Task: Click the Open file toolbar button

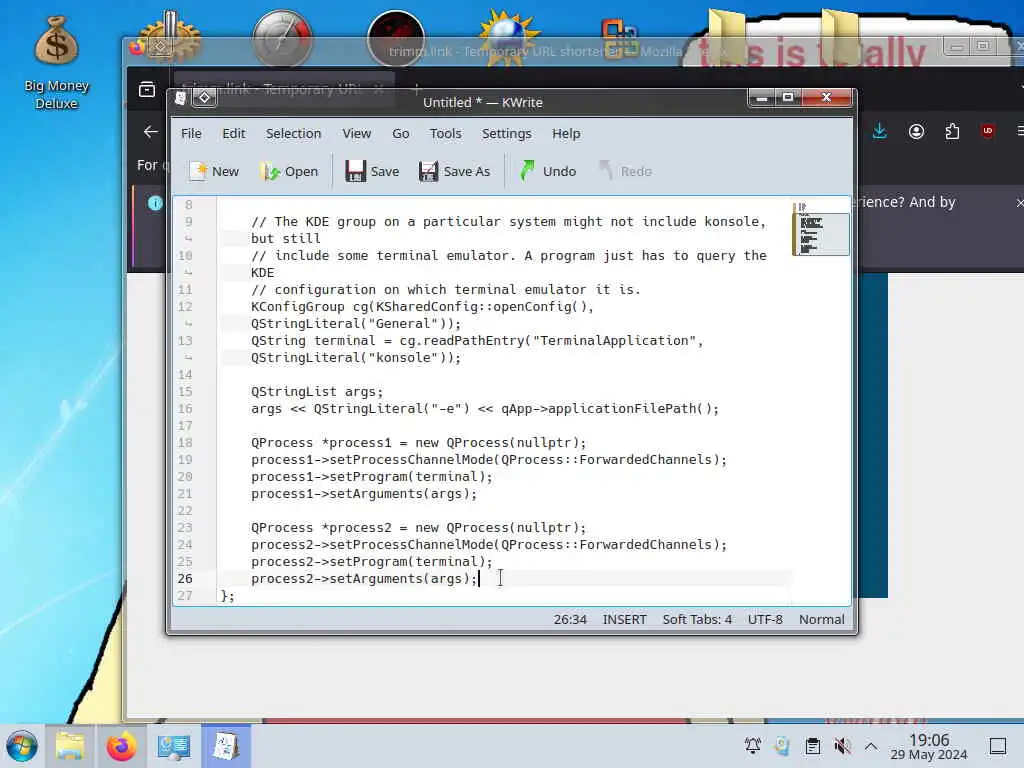Action: click(289, 171)
